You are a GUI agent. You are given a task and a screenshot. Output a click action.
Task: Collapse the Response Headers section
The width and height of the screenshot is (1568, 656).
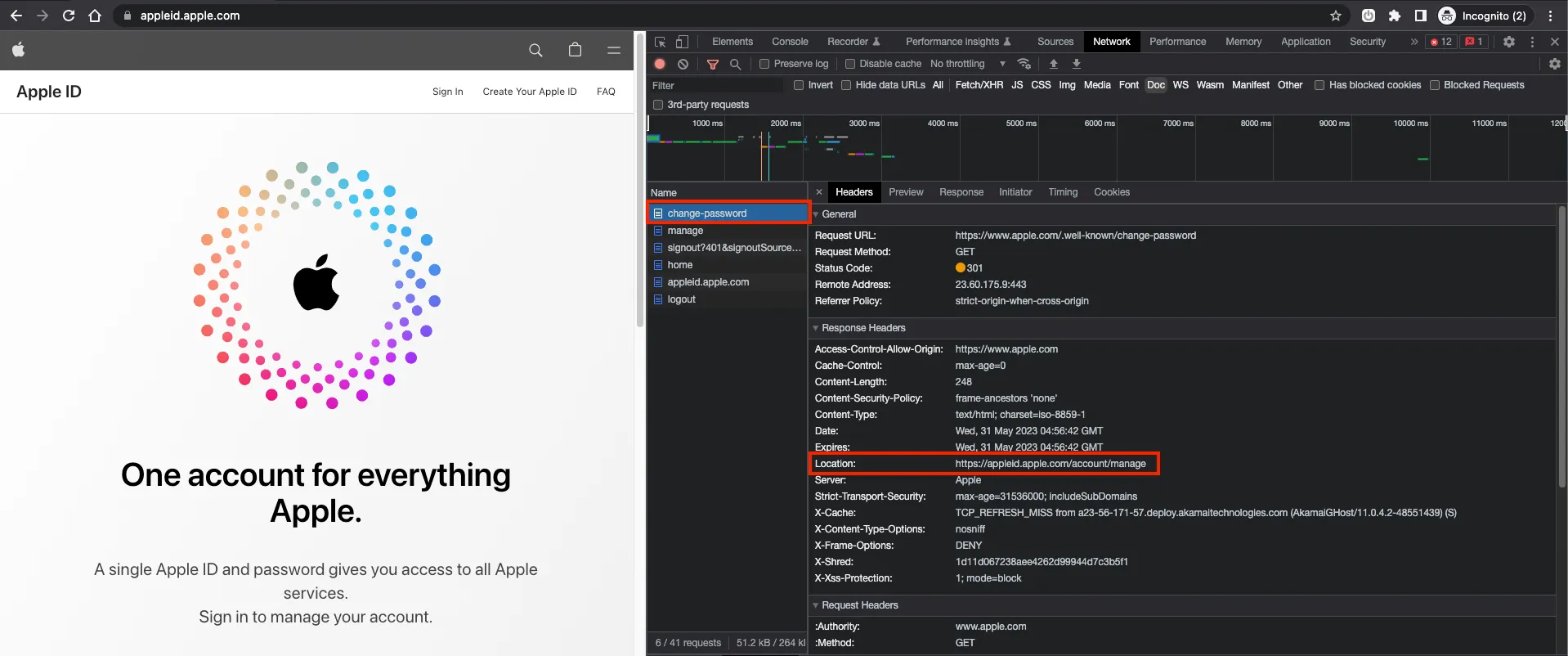point(863,328)
